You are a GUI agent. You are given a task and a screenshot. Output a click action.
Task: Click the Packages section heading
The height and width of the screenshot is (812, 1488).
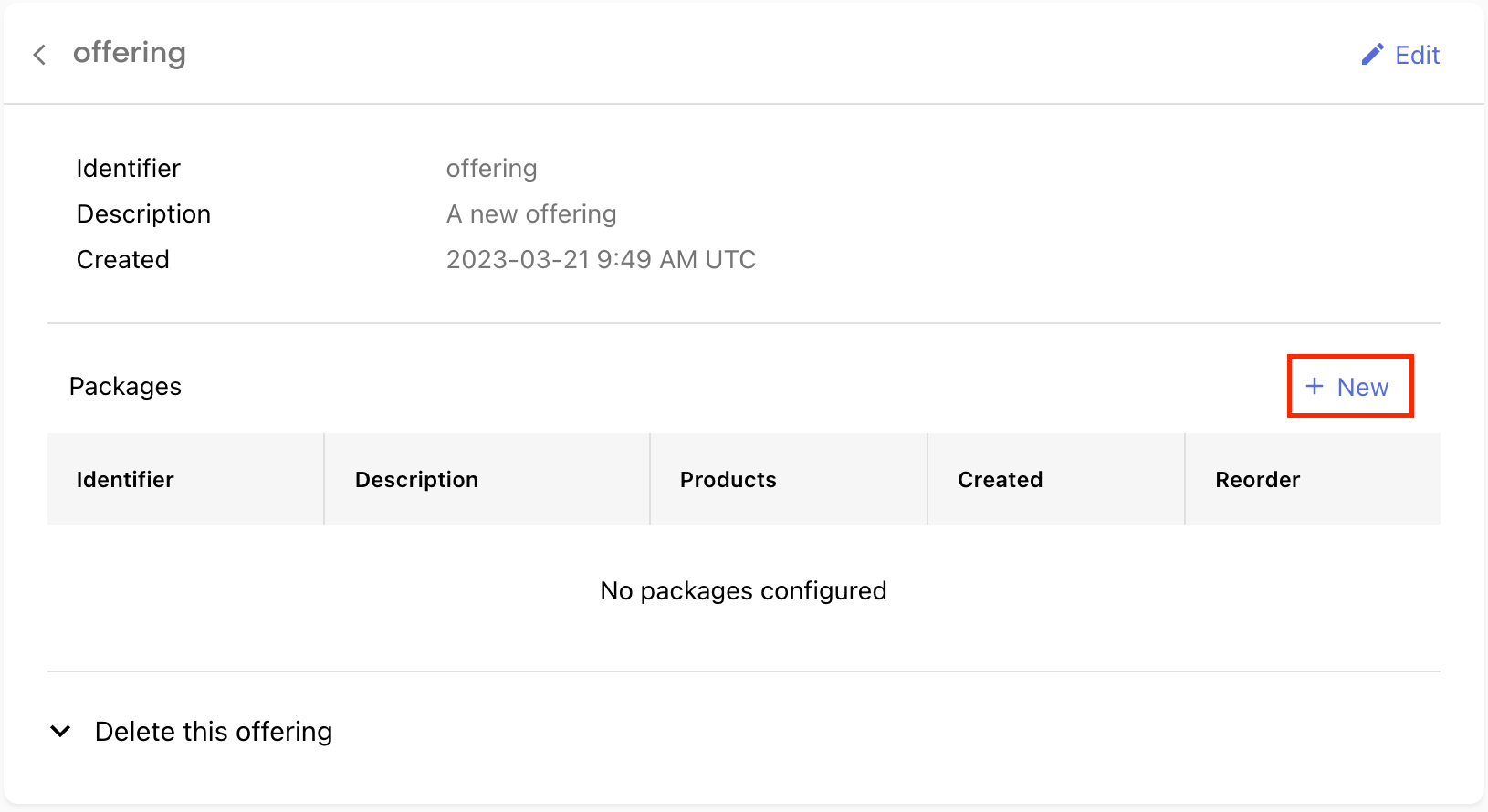click(125, 387)
